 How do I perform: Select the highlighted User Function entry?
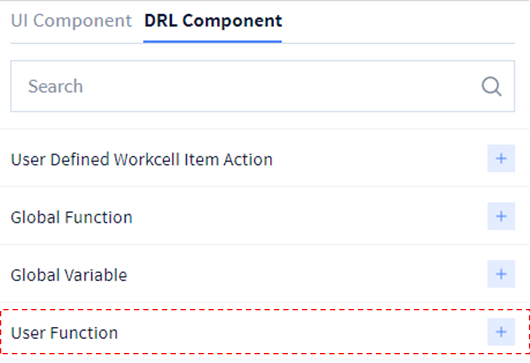pos(265,332)
